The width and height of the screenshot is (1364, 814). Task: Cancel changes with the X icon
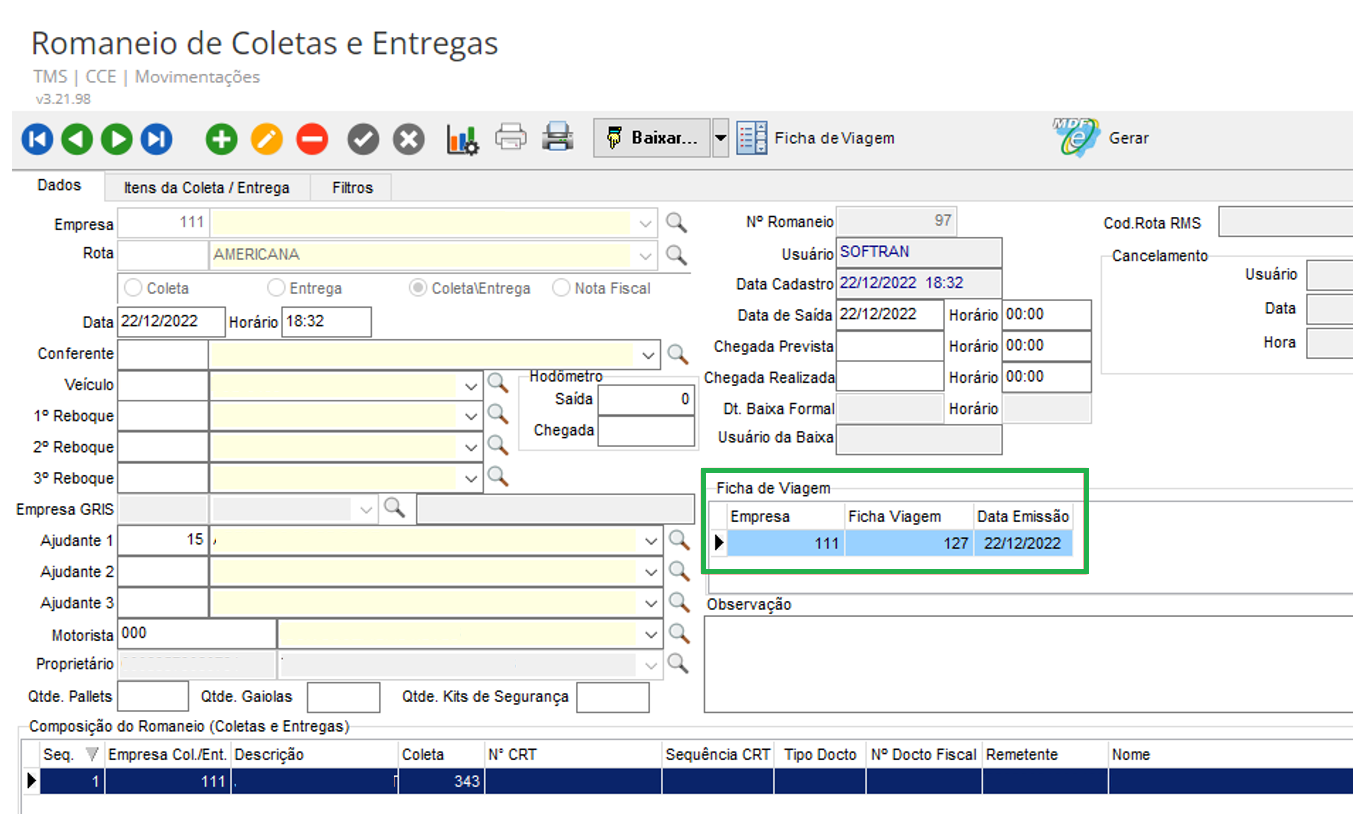point(408,139)
